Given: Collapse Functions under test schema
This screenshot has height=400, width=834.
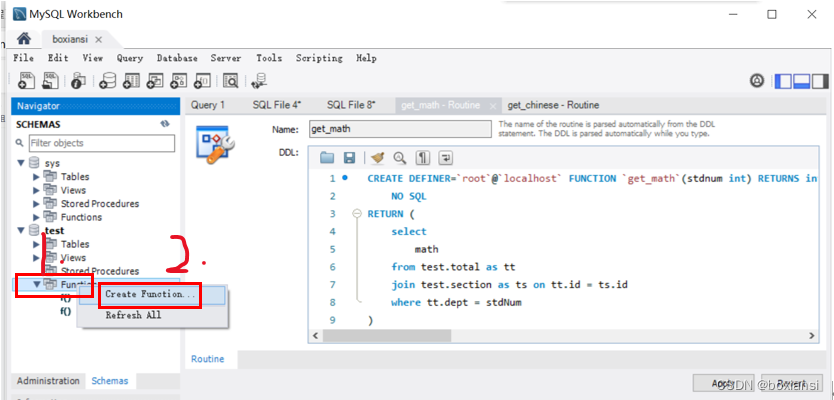Looking at the screenshot, I should click(x=36, y=284).
